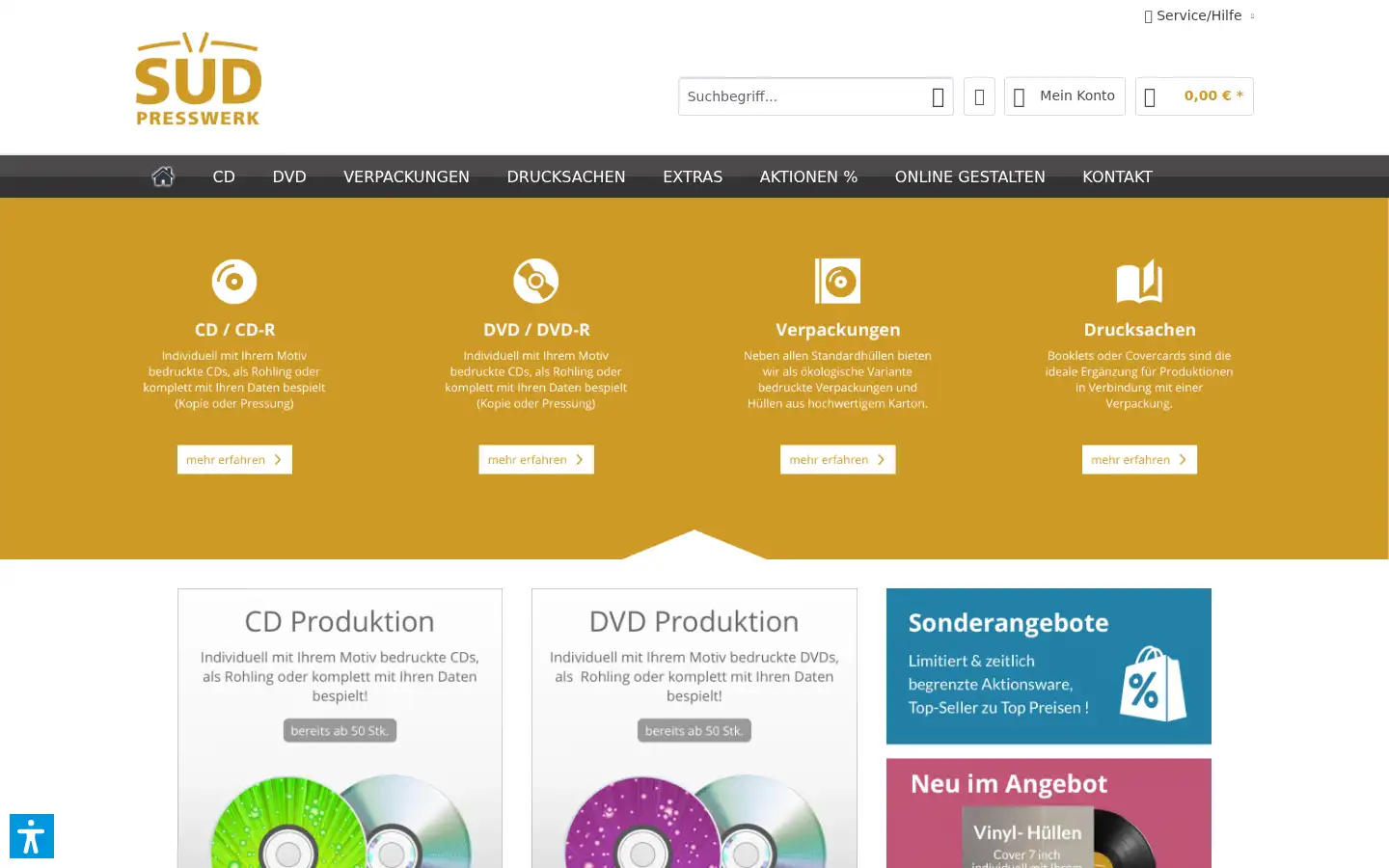Open the Neu im Angebot banner

coord(1049,813)
